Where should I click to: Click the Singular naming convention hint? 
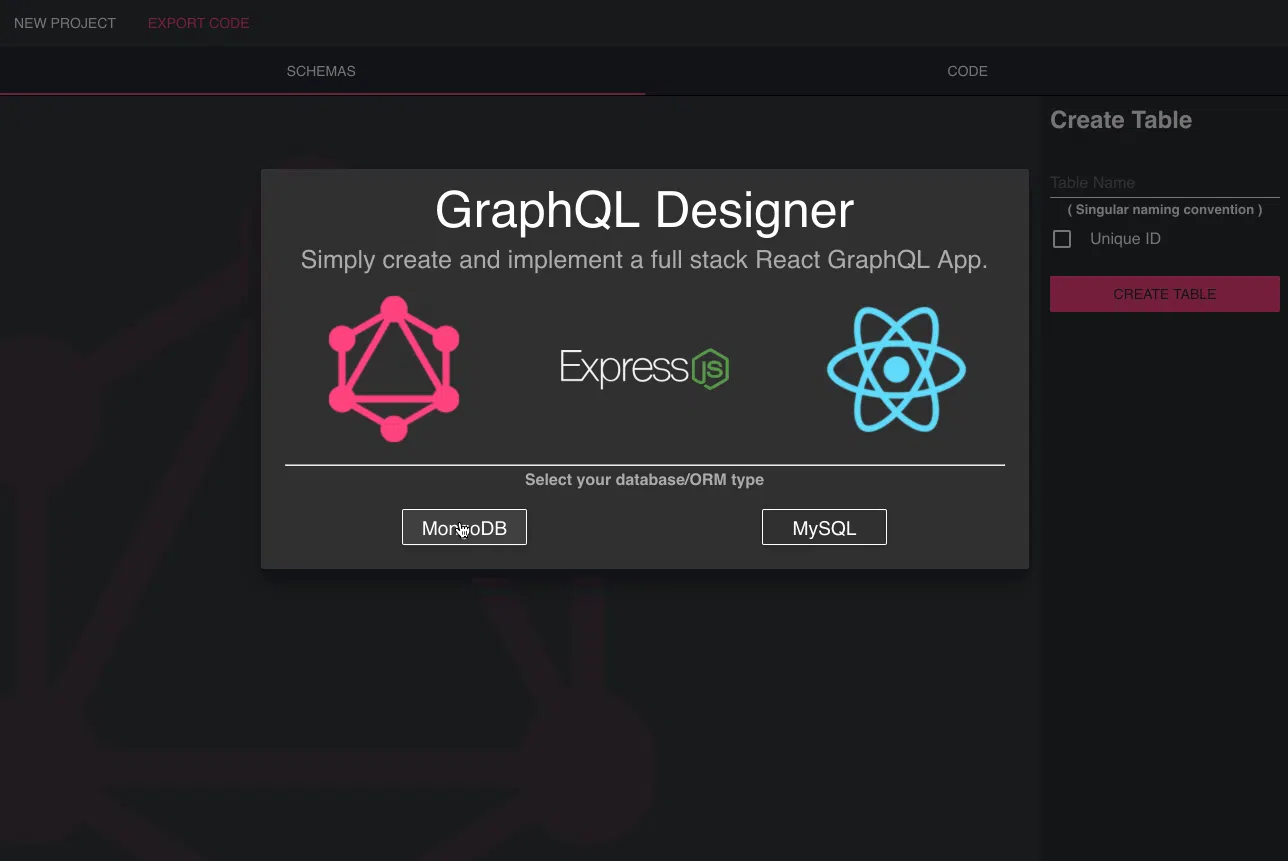click(1165, 210)
